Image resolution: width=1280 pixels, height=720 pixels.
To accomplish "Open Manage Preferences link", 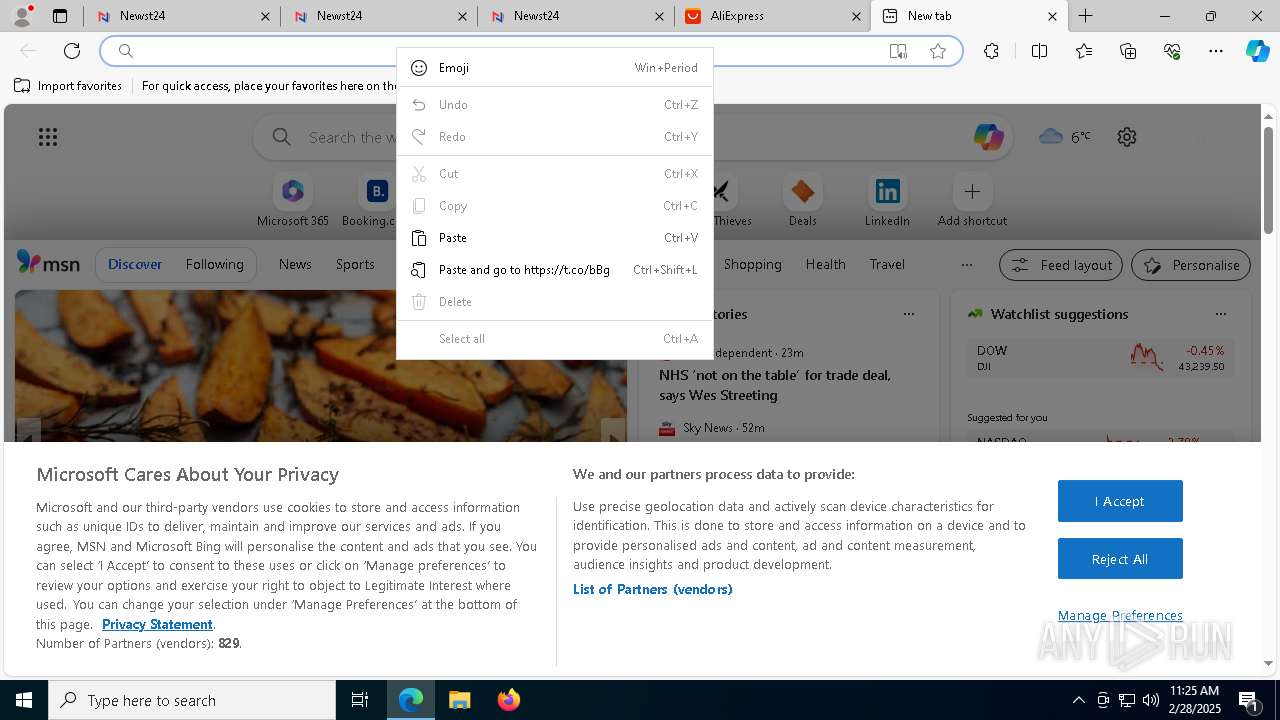I will [1120, 615].
